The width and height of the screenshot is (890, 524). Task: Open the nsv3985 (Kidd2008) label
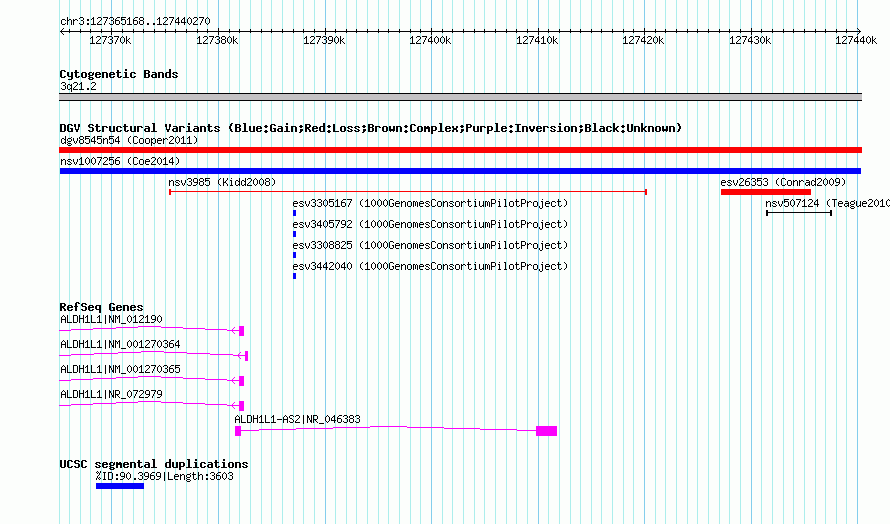pos(222,182)
